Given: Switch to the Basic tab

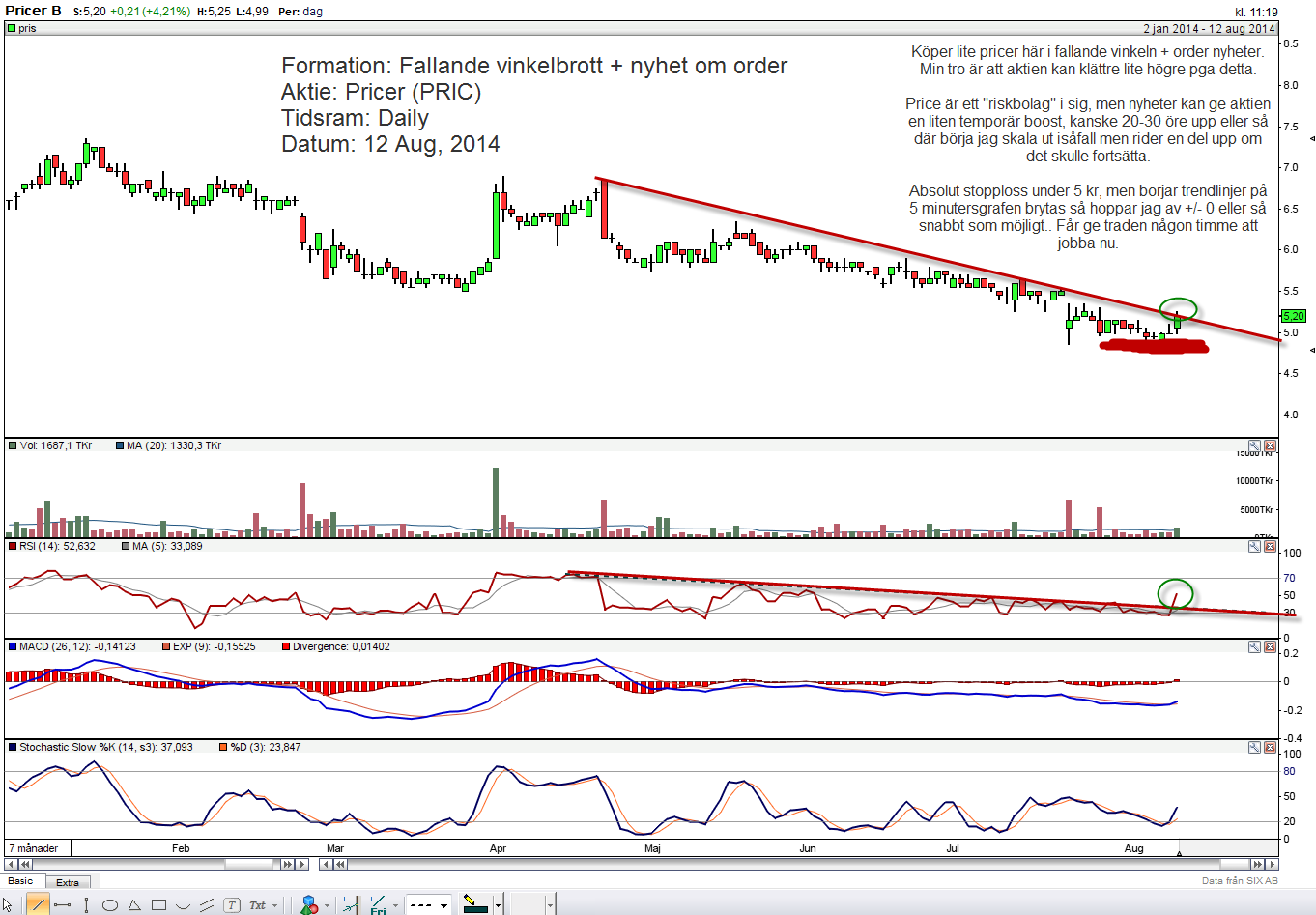Looking at the screenshot, I should pyautogui.click(x=21, y=881).
